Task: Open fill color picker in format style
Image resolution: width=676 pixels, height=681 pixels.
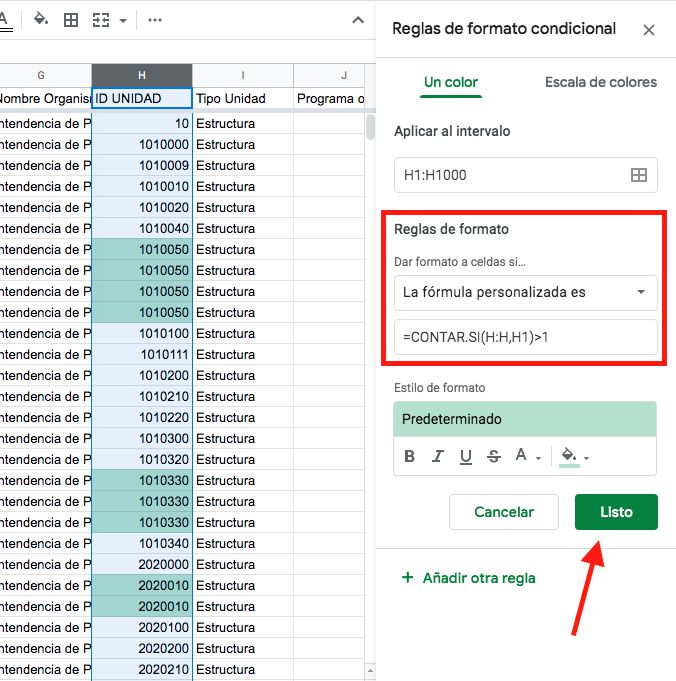Action: 573,457
